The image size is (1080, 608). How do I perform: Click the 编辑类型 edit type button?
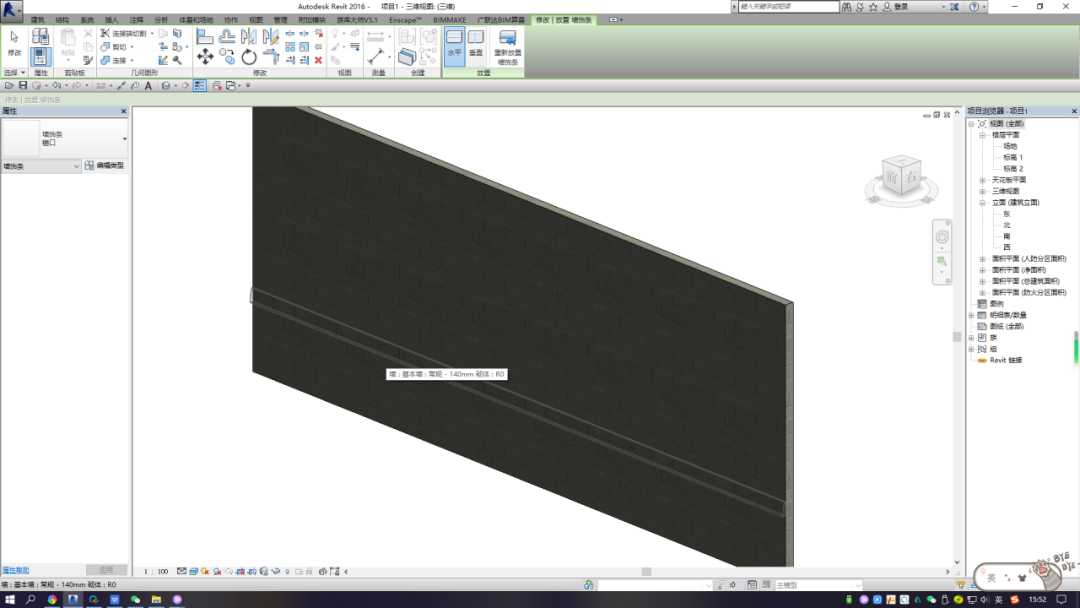[x=105, y=166]
